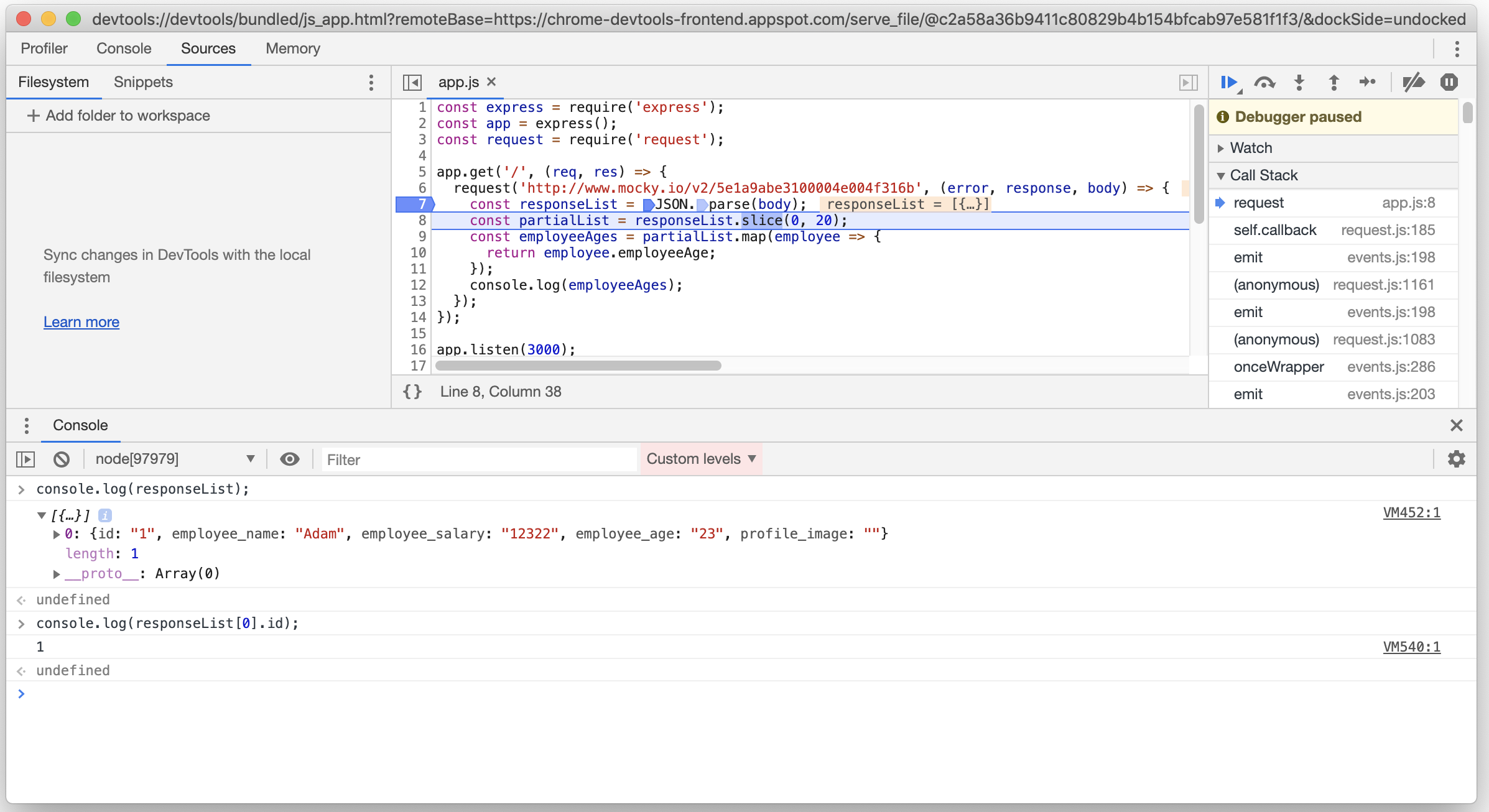Step out of current function
This screenshot has width=1489, height=812.
coord(1334,82)
